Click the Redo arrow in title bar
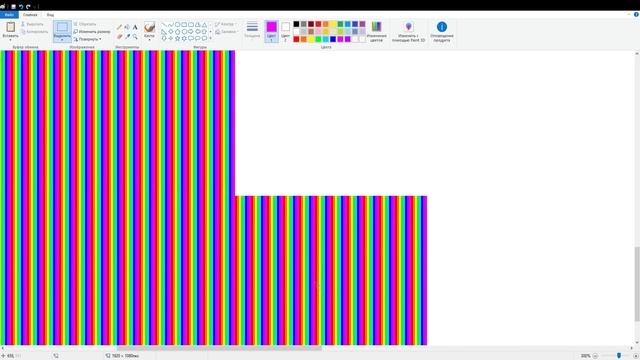Viewport: 640px width, 360px height. [28, 7]
